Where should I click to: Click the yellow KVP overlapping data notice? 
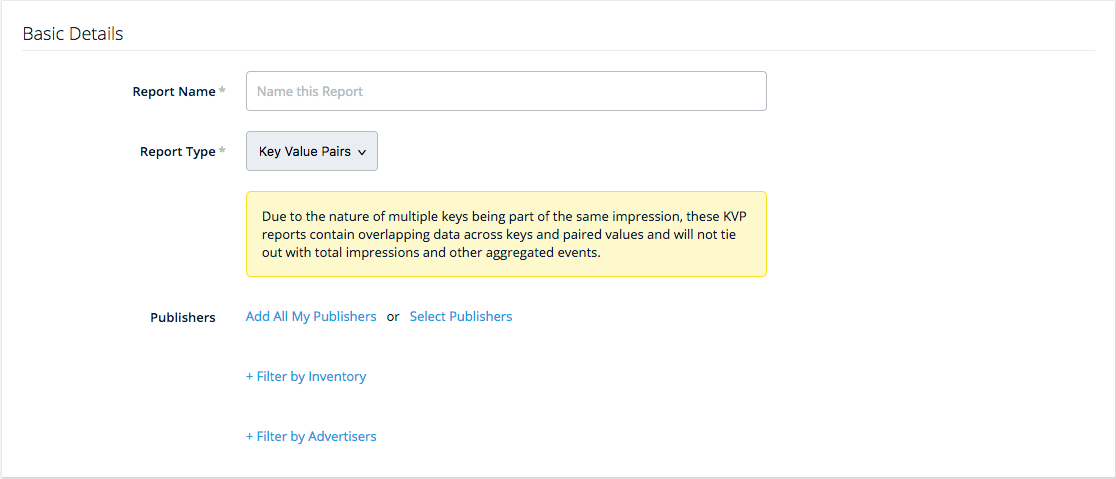coord(506,234)
